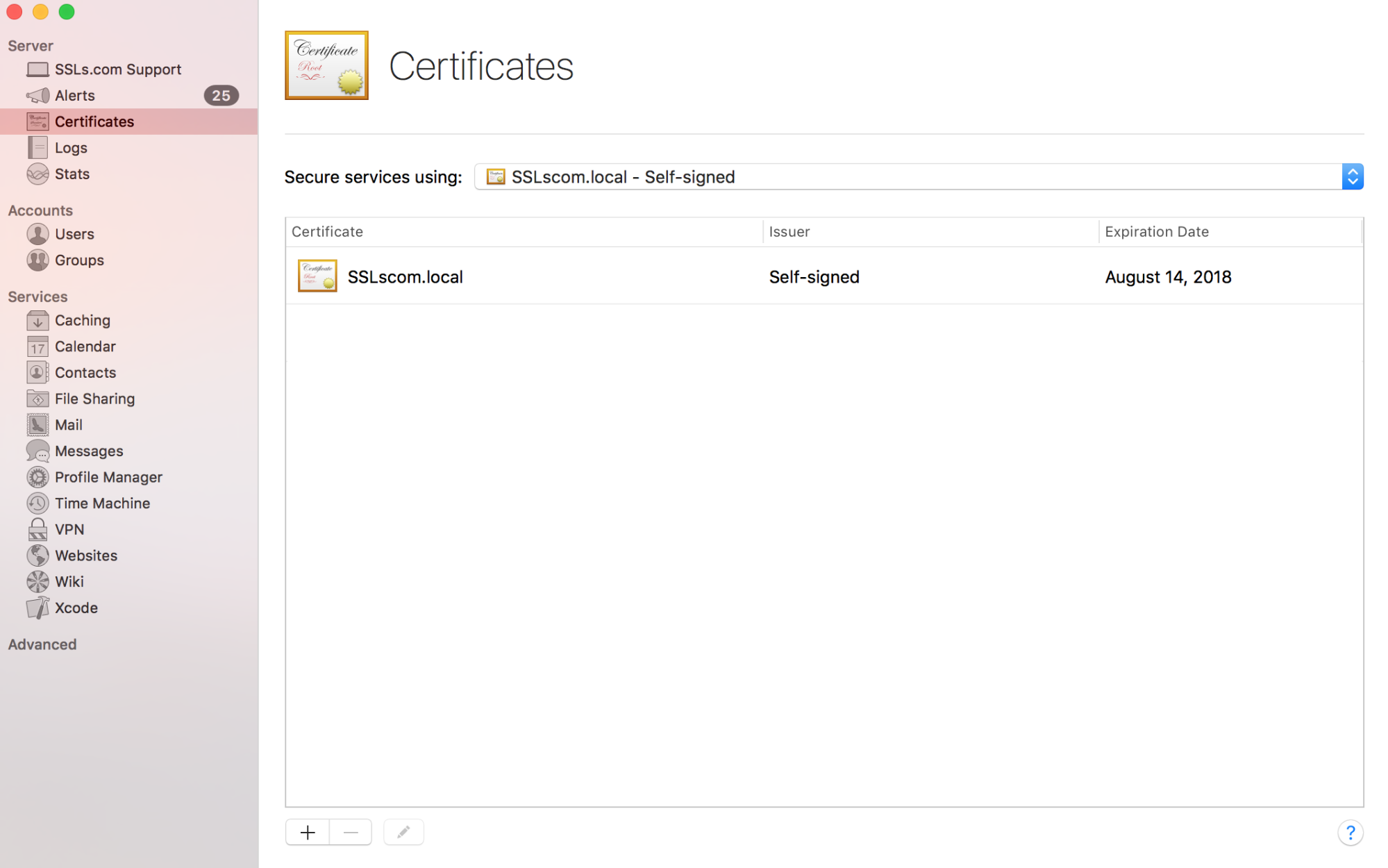Remove certificate with the minus button

(351, 832)
